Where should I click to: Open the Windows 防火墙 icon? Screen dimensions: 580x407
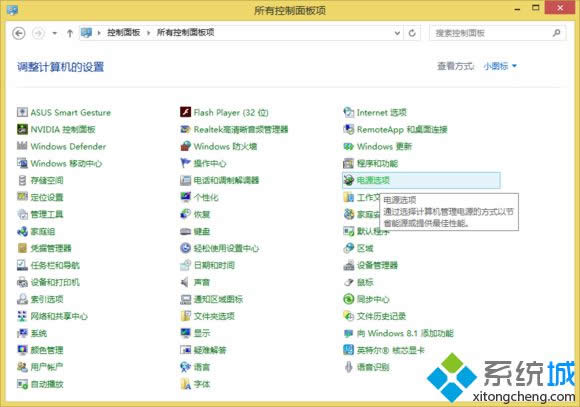(185, 146)
